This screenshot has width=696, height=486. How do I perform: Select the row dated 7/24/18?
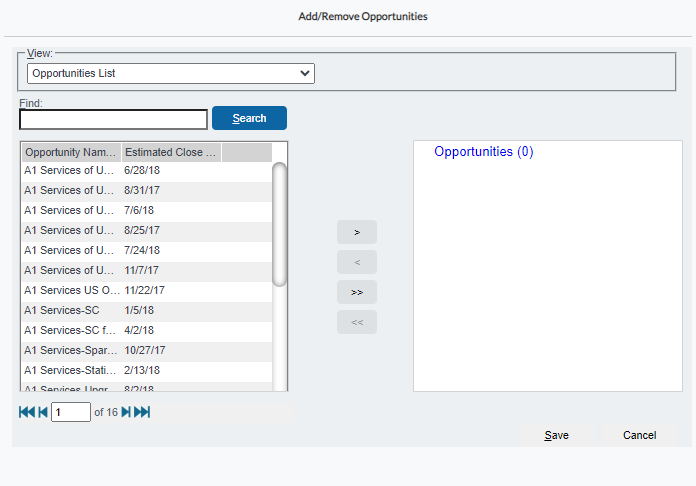(146, 250)
